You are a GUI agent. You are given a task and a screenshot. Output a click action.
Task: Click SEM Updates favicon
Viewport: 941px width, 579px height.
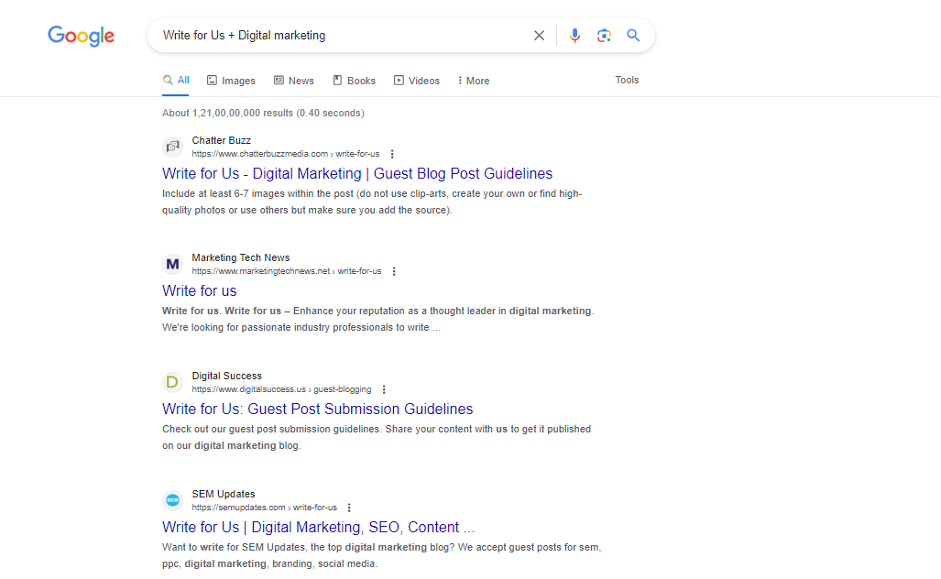173,500
